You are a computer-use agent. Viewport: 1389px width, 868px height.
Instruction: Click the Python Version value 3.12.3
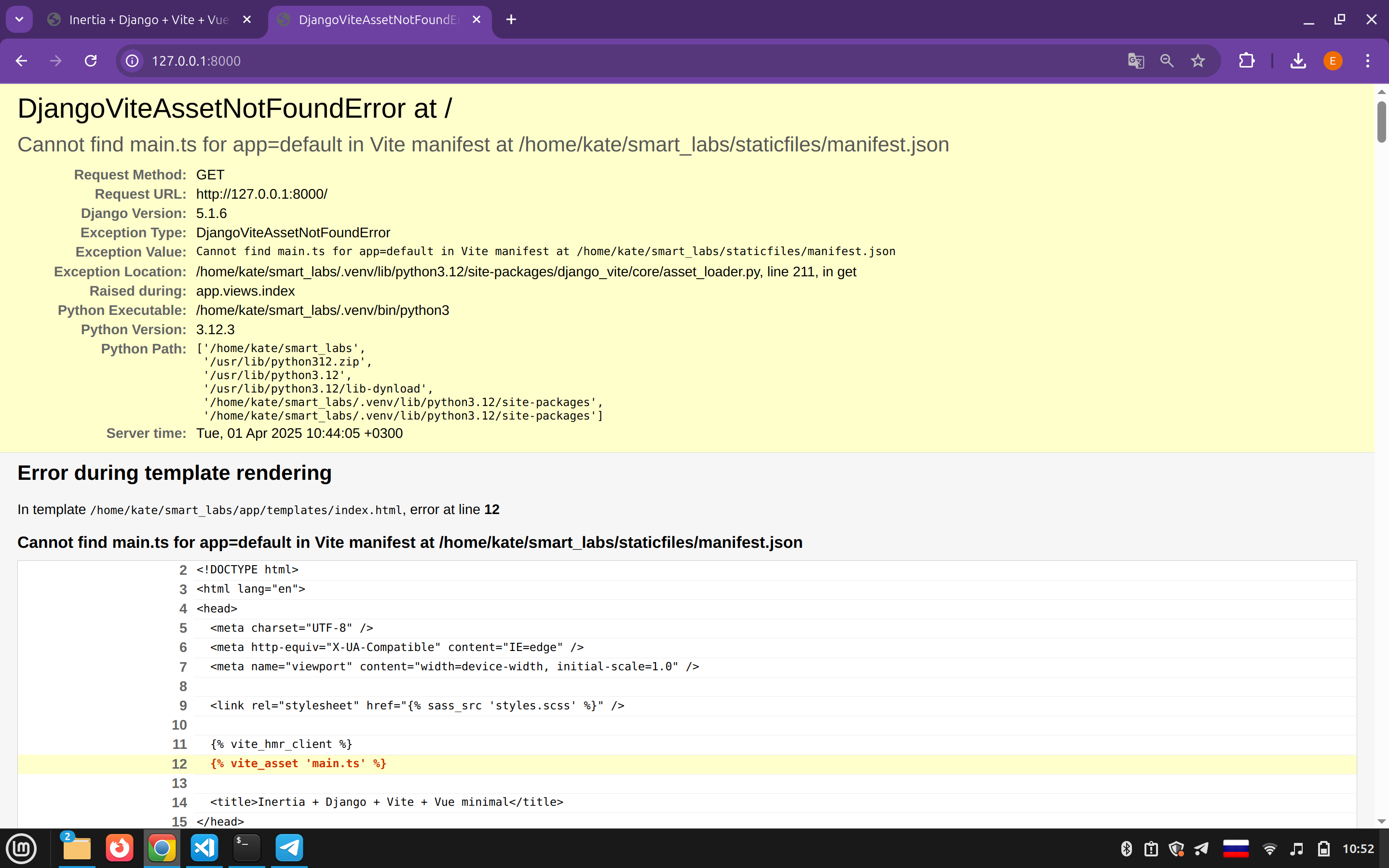coord(215,329)
